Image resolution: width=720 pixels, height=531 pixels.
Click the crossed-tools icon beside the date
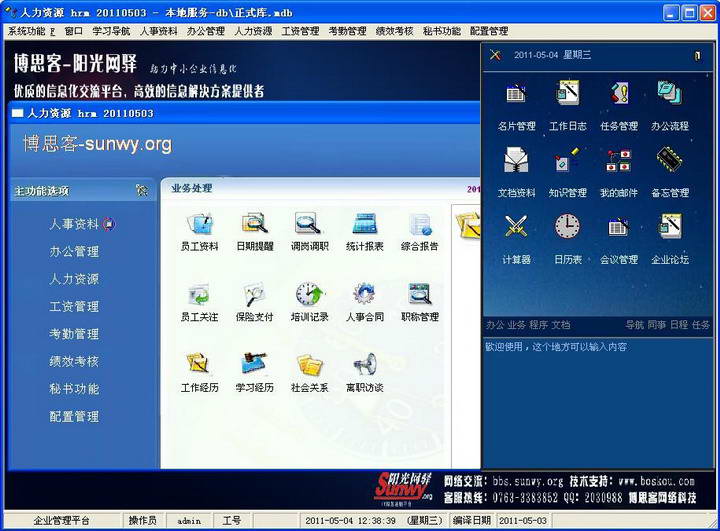(x=495, y=55)
